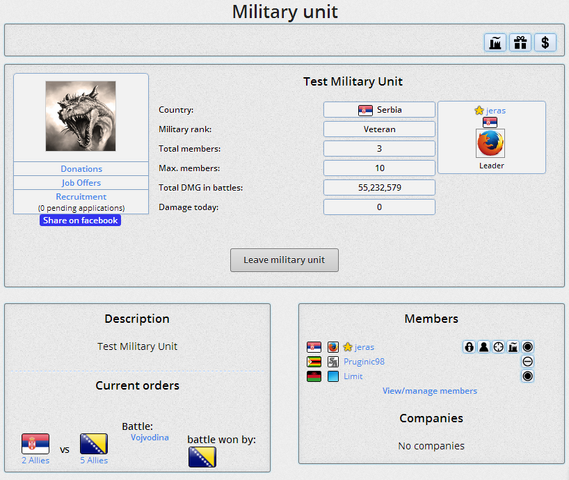Click the gift box icon
The image size is (569, 480).
520,43
